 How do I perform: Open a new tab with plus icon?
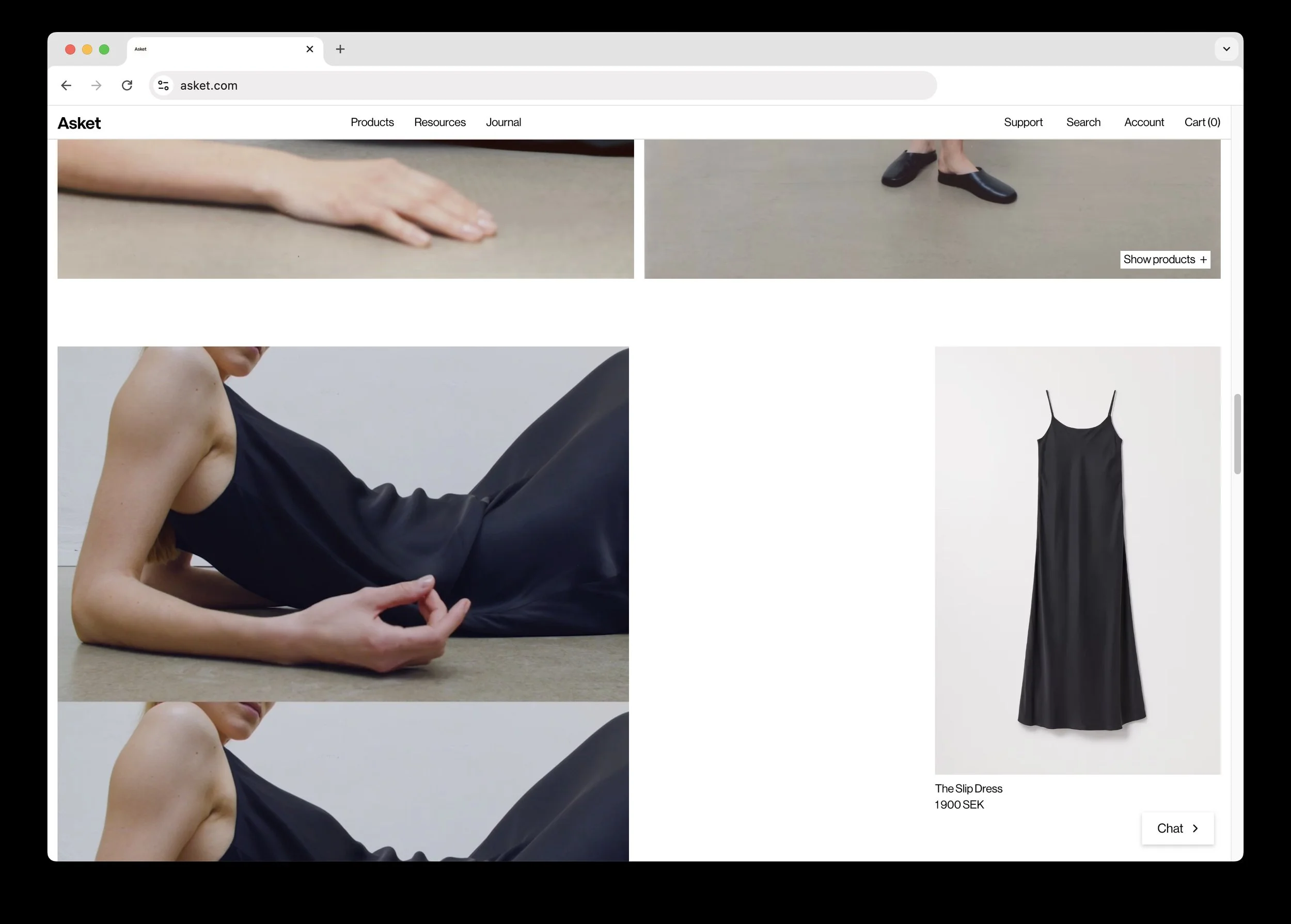[340, 50]
